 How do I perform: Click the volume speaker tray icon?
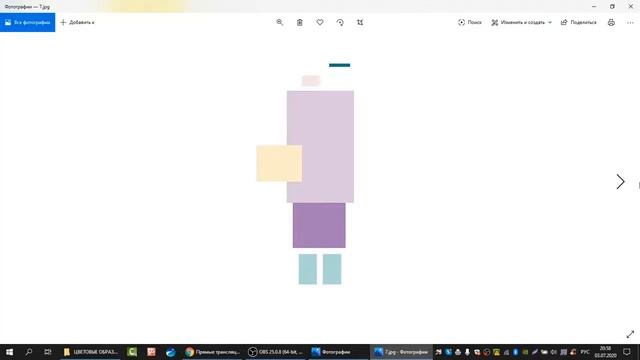click(x=553, y=352)
